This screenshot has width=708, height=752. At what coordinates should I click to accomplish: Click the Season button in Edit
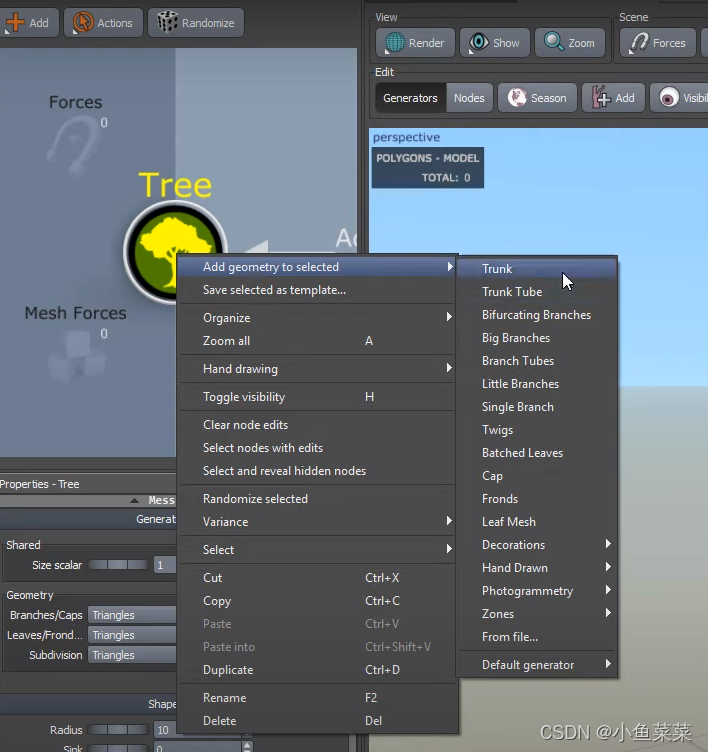[537, 98]
